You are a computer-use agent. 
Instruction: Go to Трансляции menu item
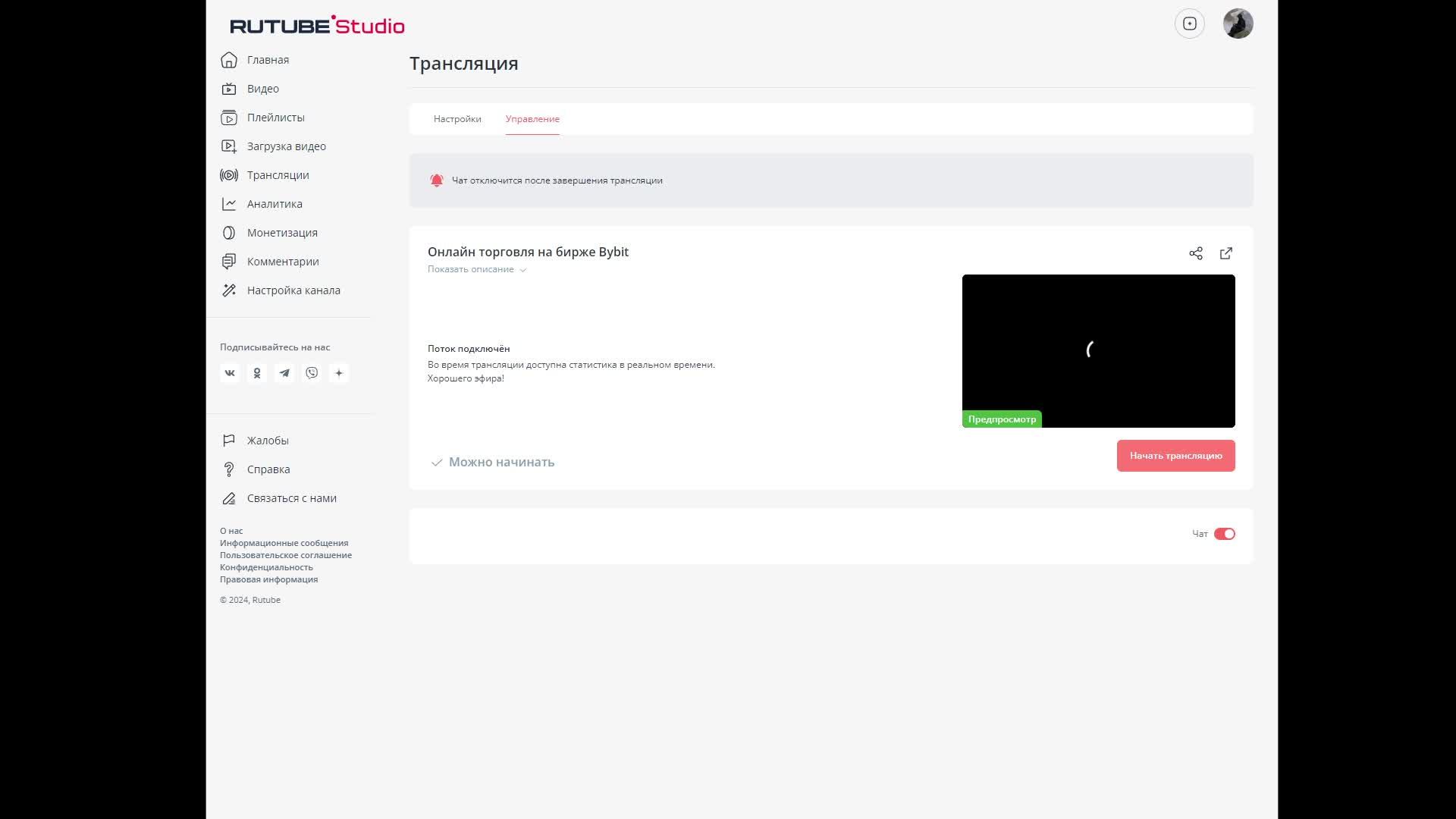(278, 175)
